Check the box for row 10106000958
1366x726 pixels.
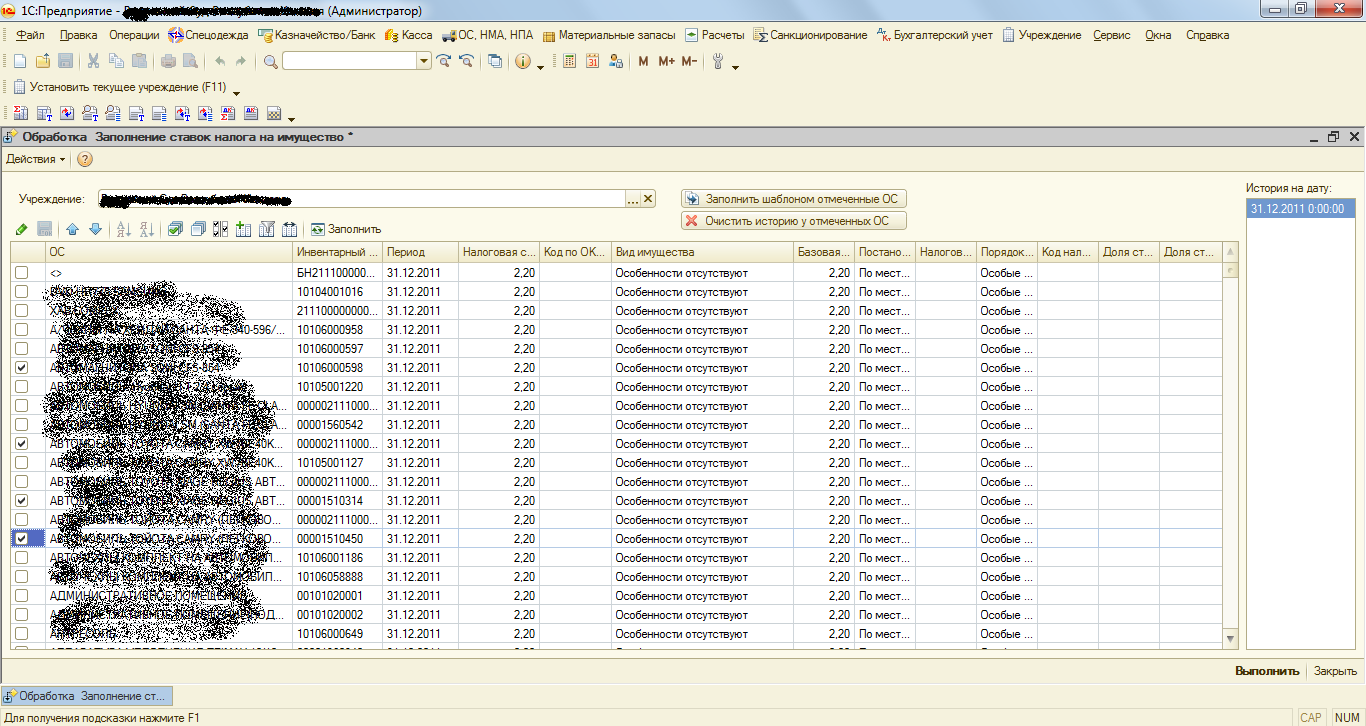pos(21,330)
